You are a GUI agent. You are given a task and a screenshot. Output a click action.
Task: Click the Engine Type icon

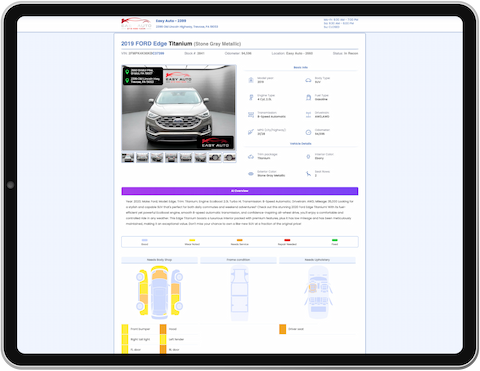coord(251,97)
